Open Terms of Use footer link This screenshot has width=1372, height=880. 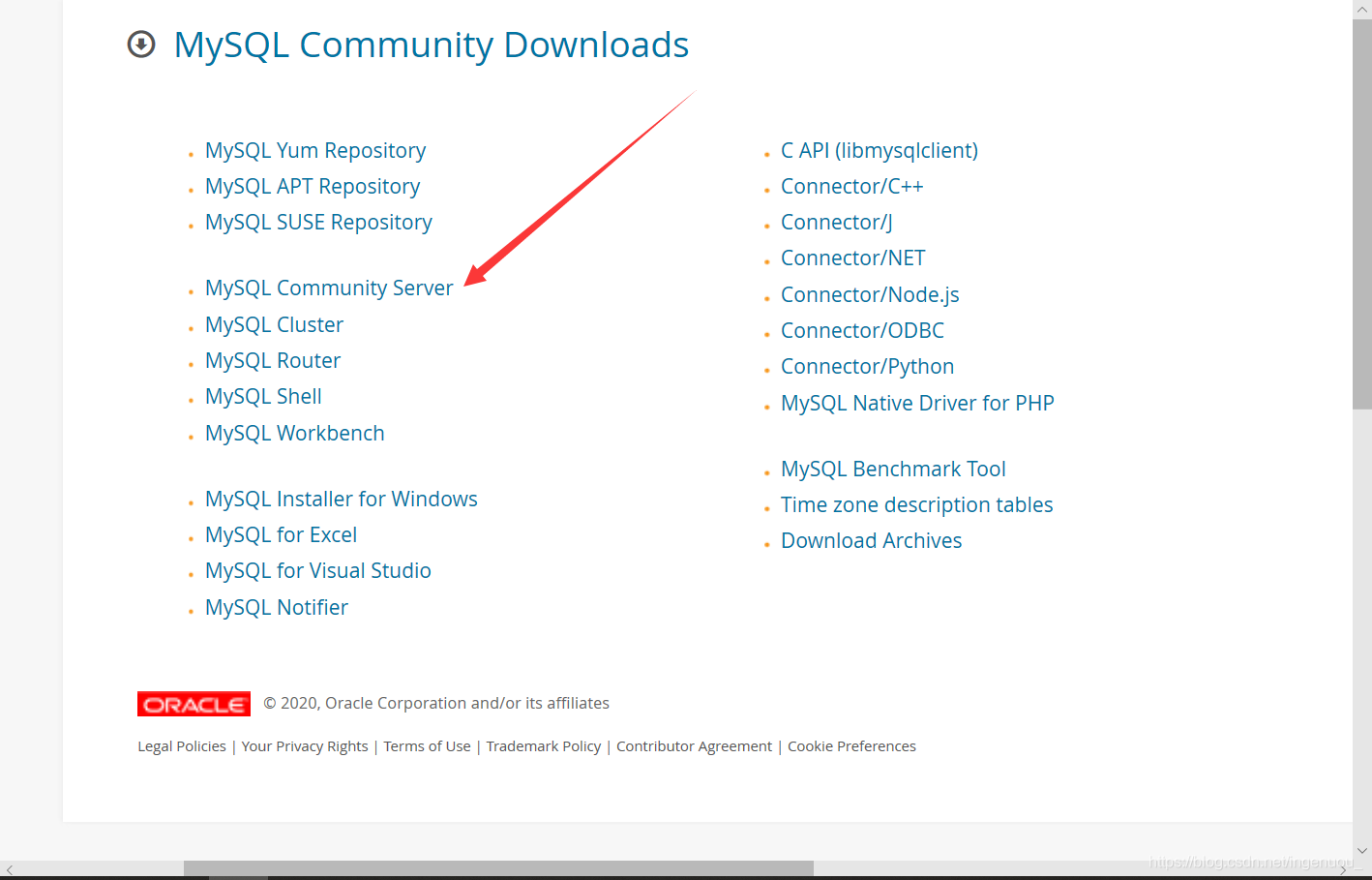coord(427,746)
